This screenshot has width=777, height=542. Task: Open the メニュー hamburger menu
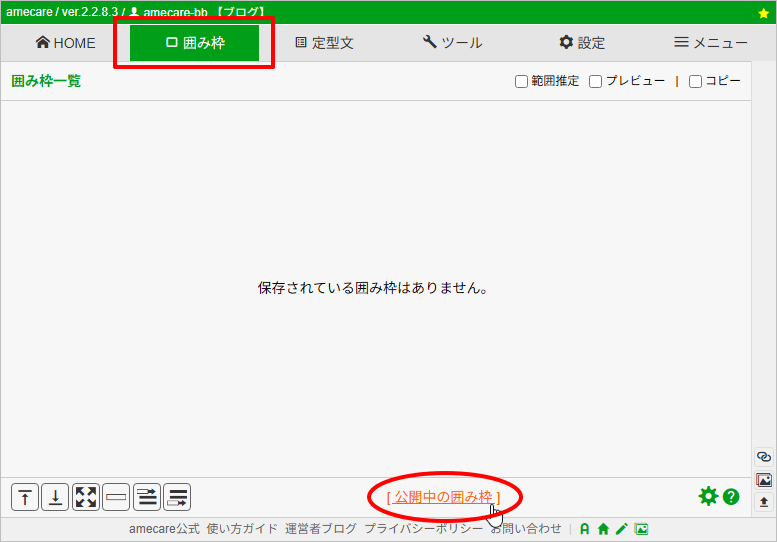(710, 43)
